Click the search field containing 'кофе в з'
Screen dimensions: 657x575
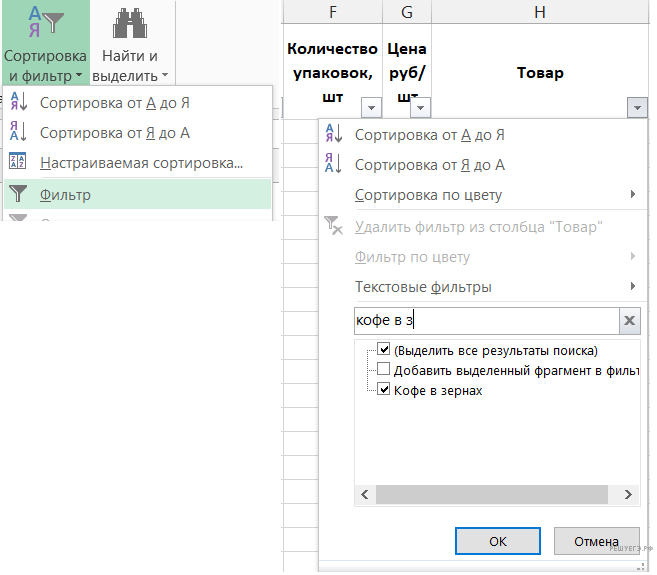[x=485, y=321]
